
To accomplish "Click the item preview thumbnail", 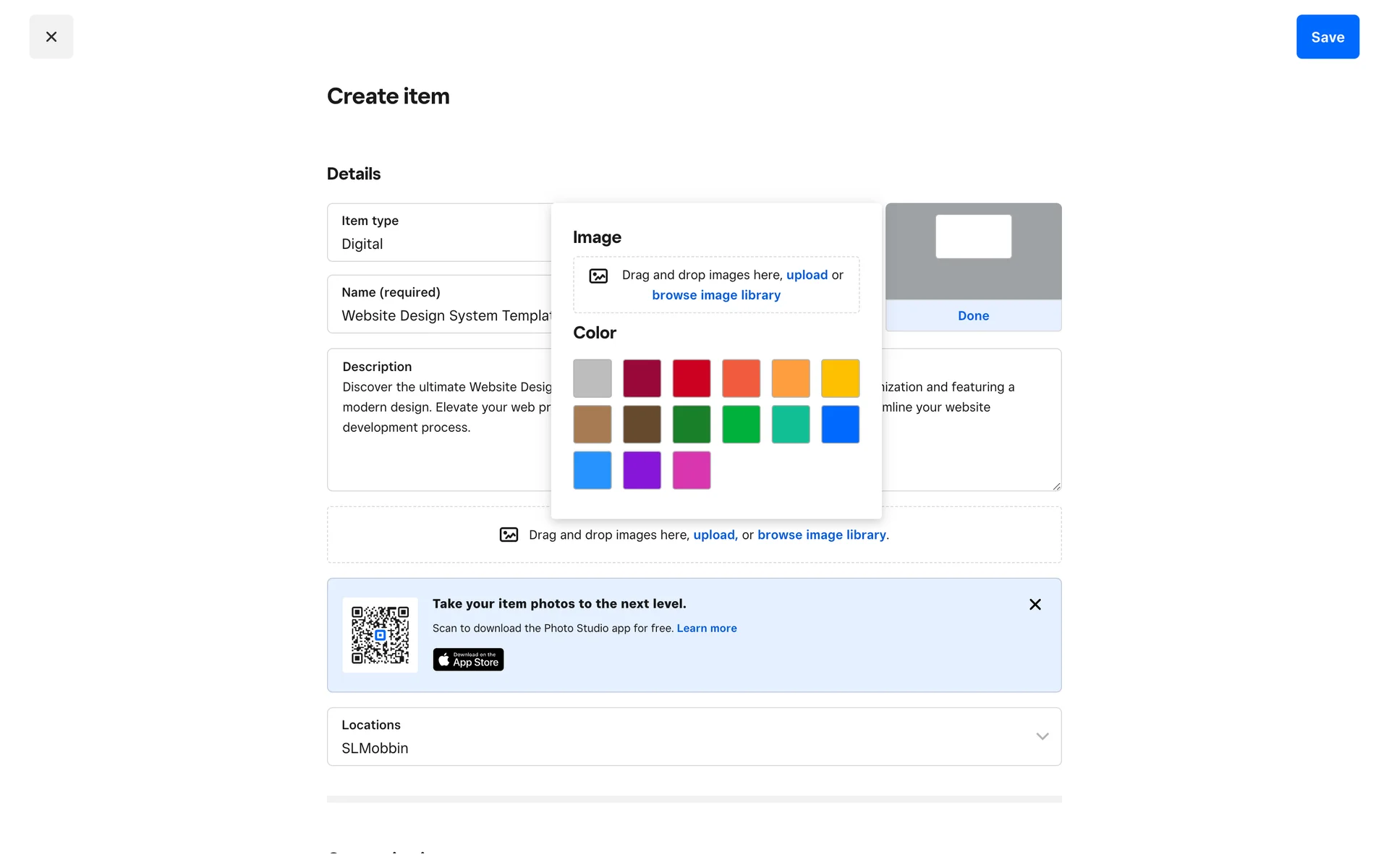I will click(973, 251).
